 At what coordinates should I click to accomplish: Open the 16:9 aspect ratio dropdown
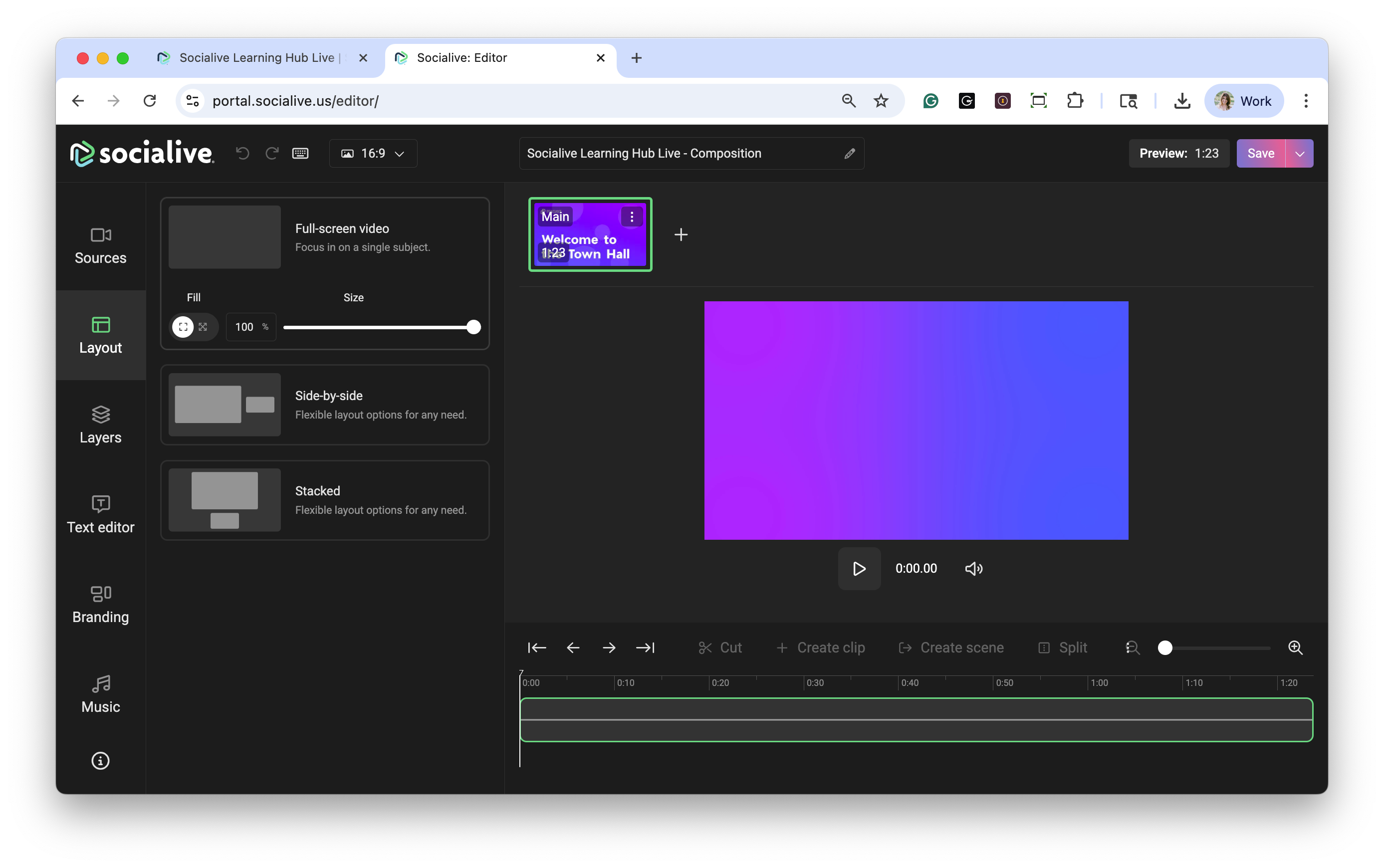373,153
